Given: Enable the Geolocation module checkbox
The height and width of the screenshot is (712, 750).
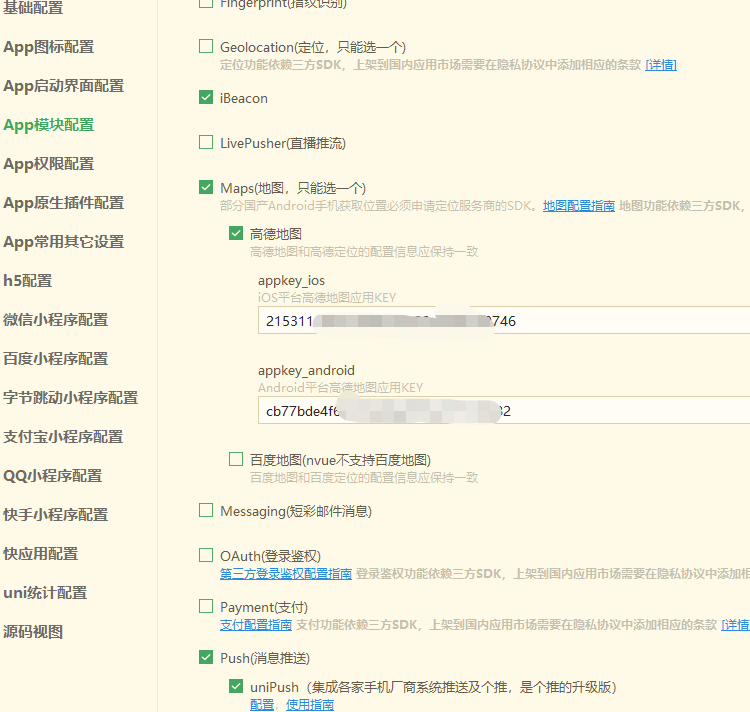Looking at the screenshot, I should [206, 46].
